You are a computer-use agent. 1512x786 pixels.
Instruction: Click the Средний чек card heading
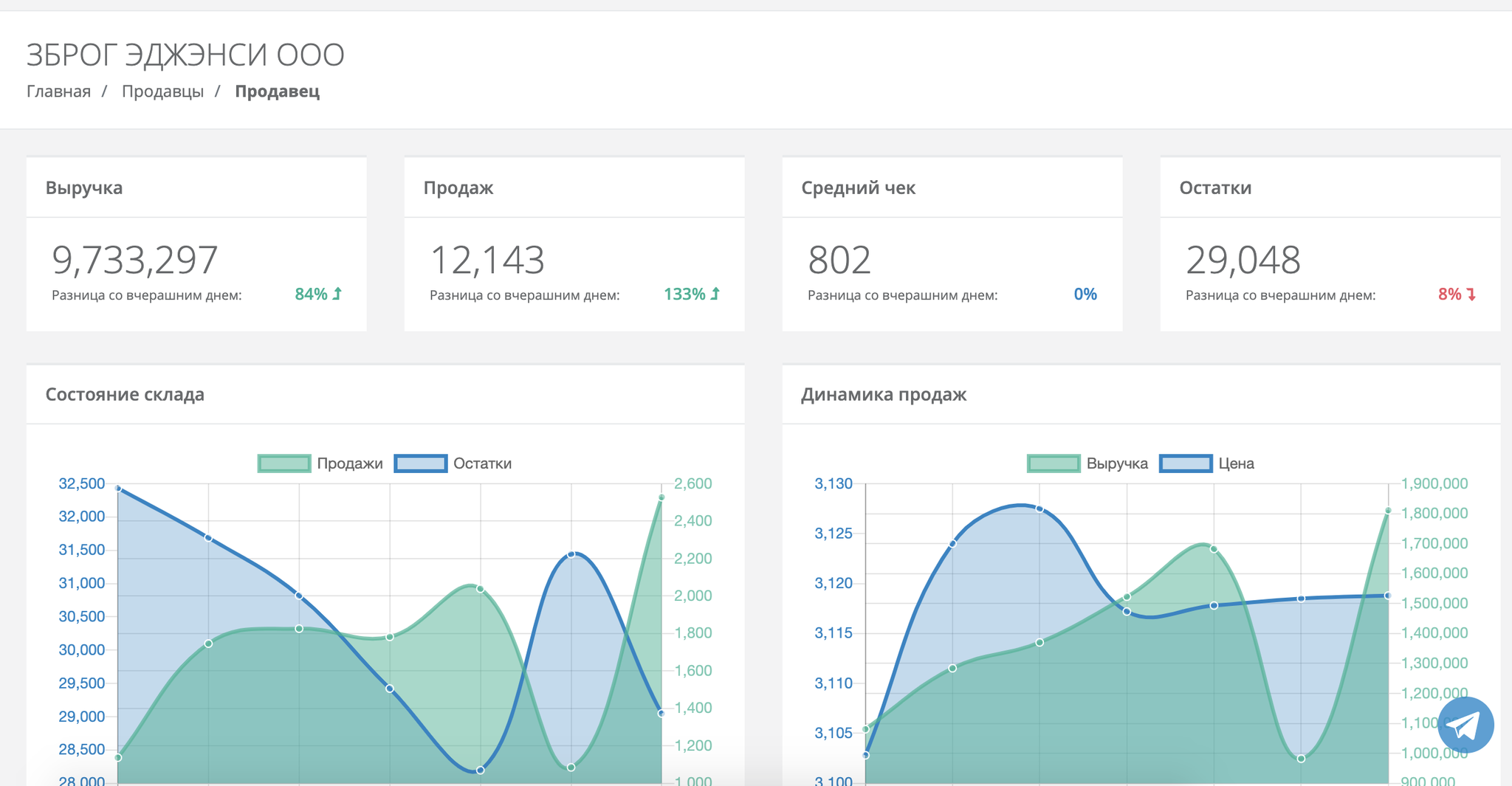(859, 187)
